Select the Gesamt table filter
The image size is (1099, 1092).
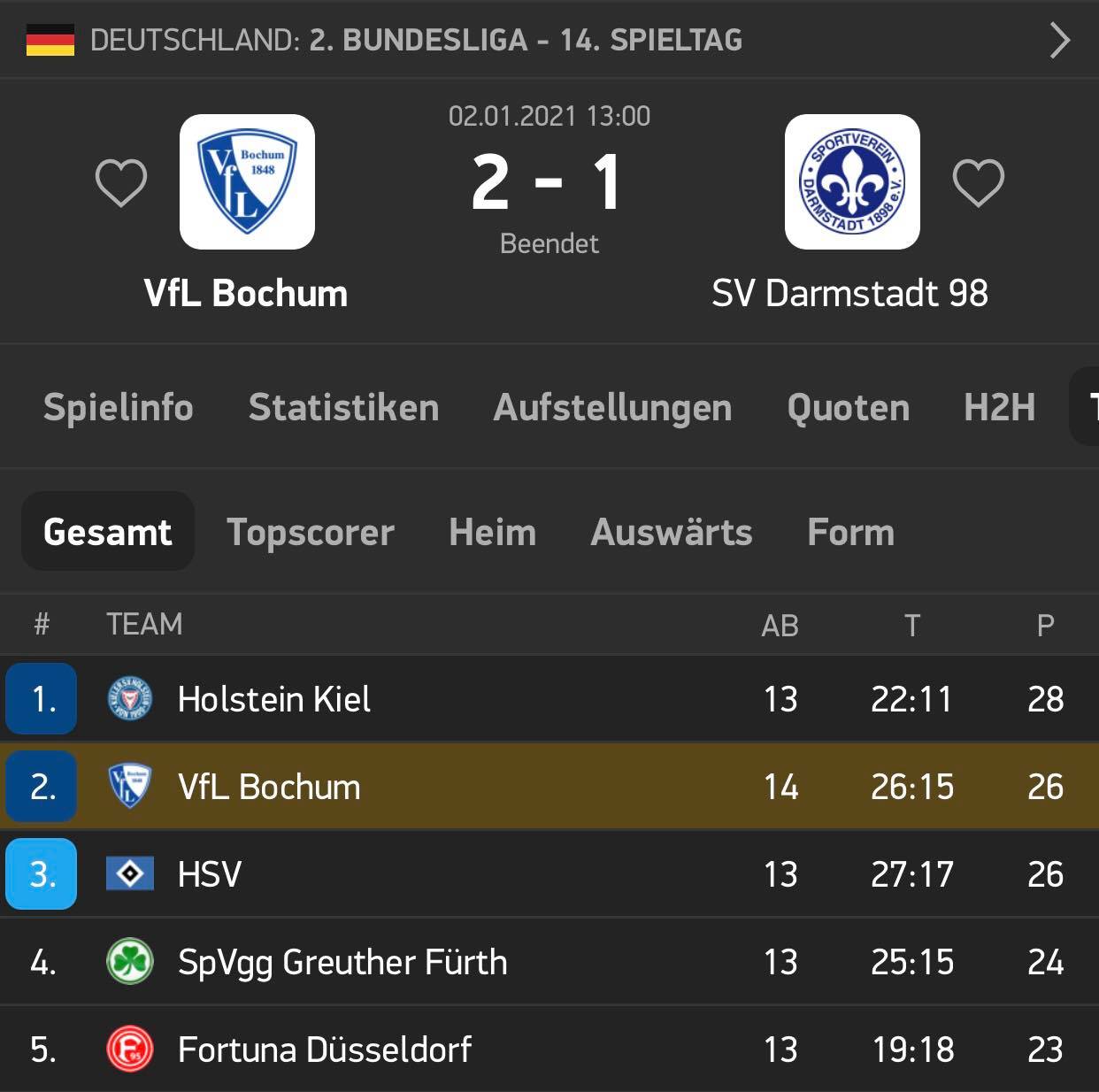pos(108,532)
